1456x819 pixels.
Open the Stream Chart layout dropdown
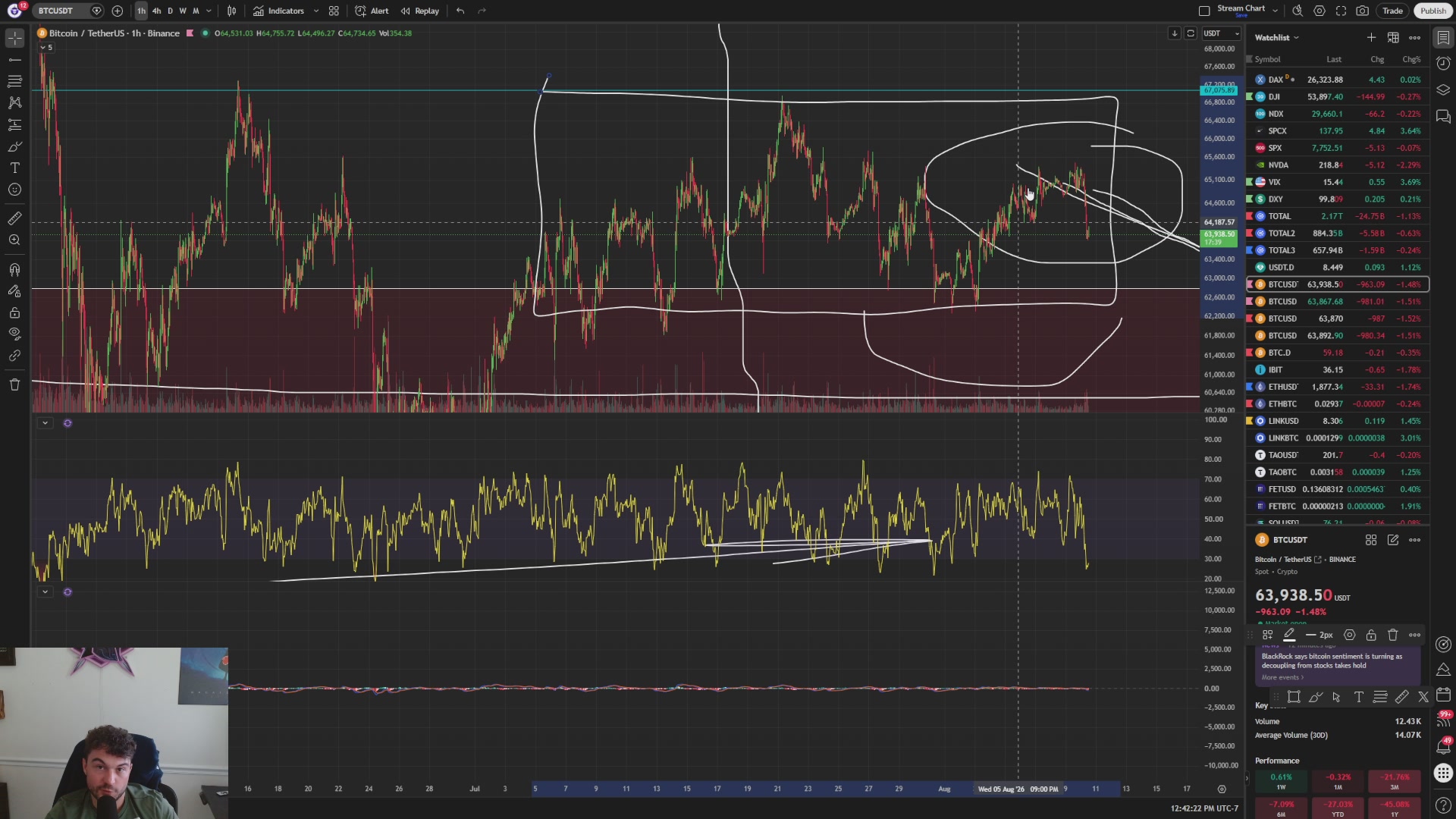[1275, 11]
